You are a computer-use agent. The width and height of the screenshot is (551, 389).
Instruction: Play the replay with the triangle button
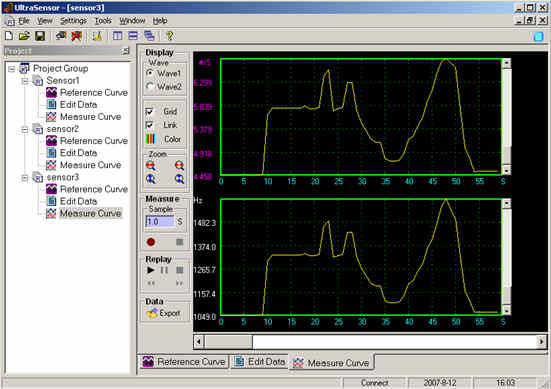151,270
